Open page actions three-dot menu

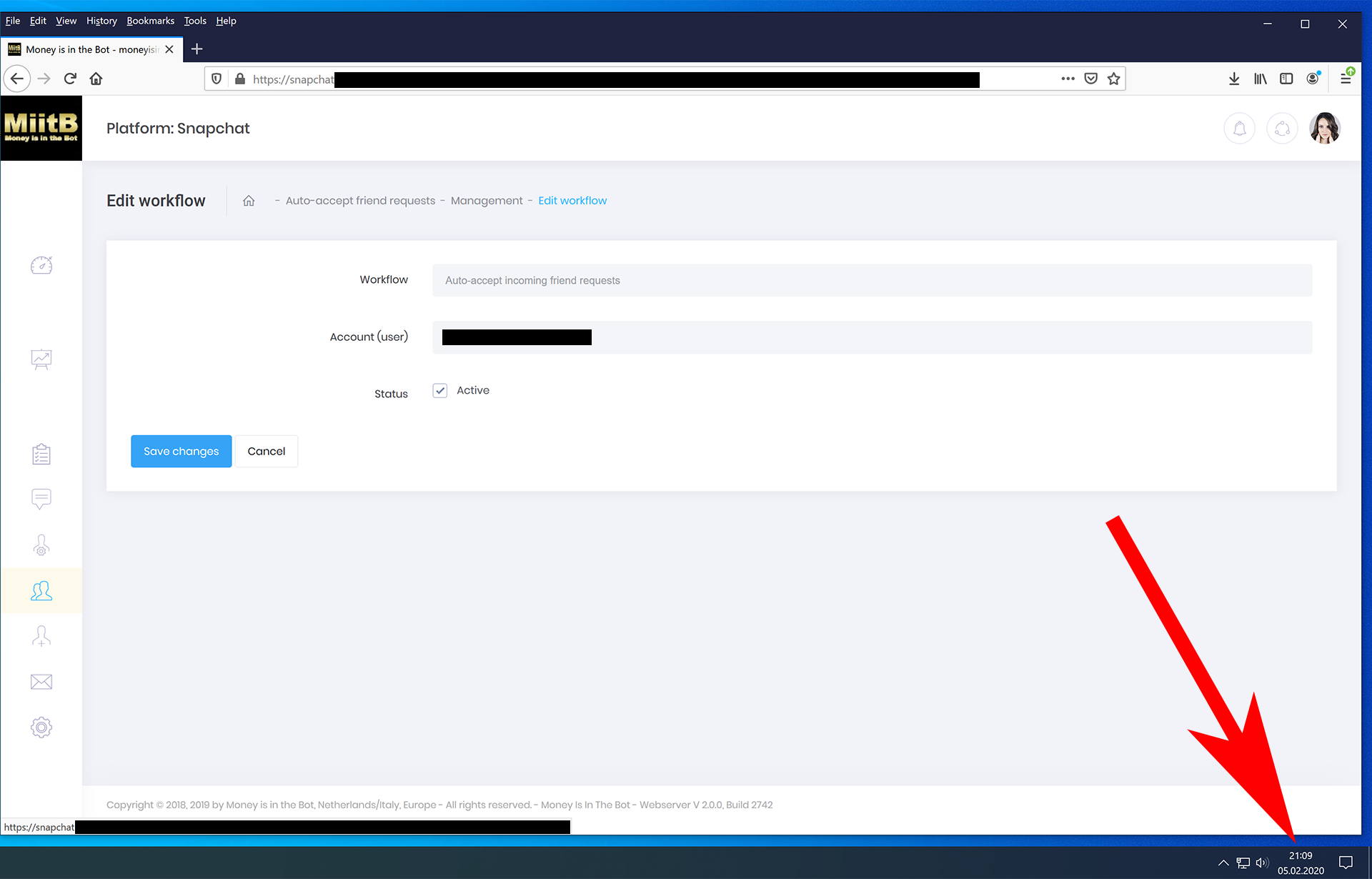1068,79
